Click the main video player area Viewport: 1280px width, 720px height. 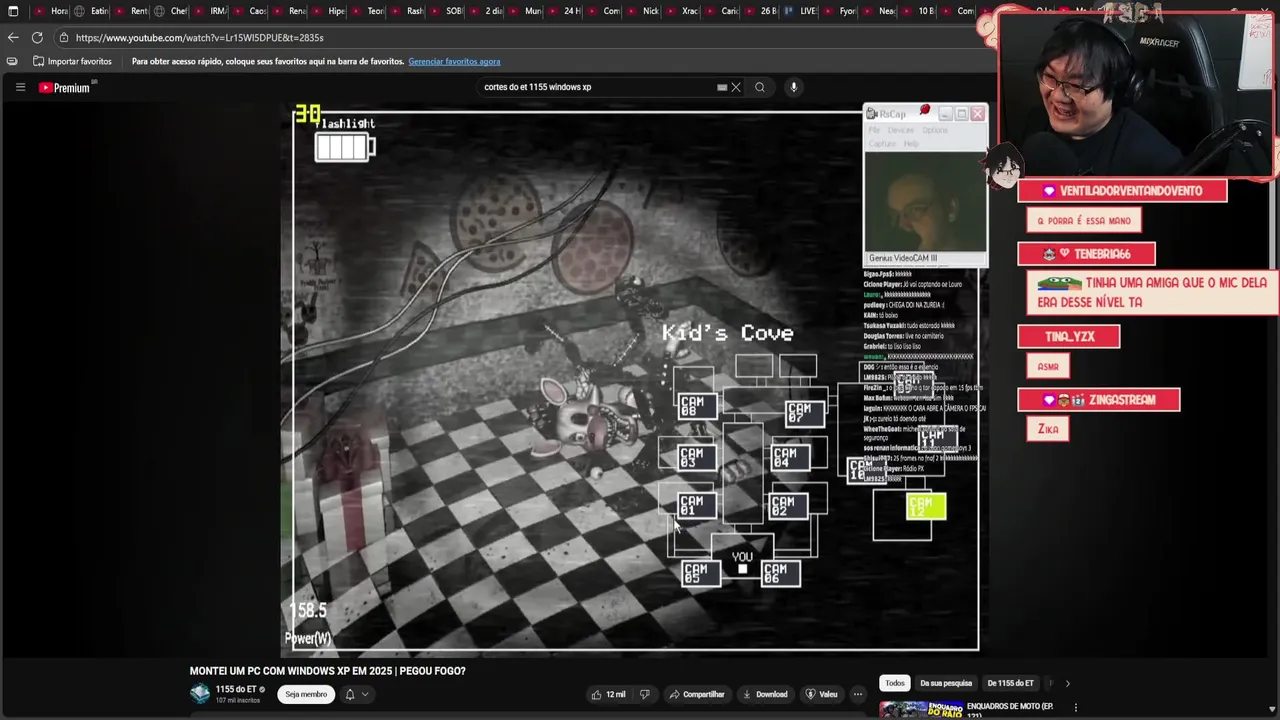pos(636,380)
